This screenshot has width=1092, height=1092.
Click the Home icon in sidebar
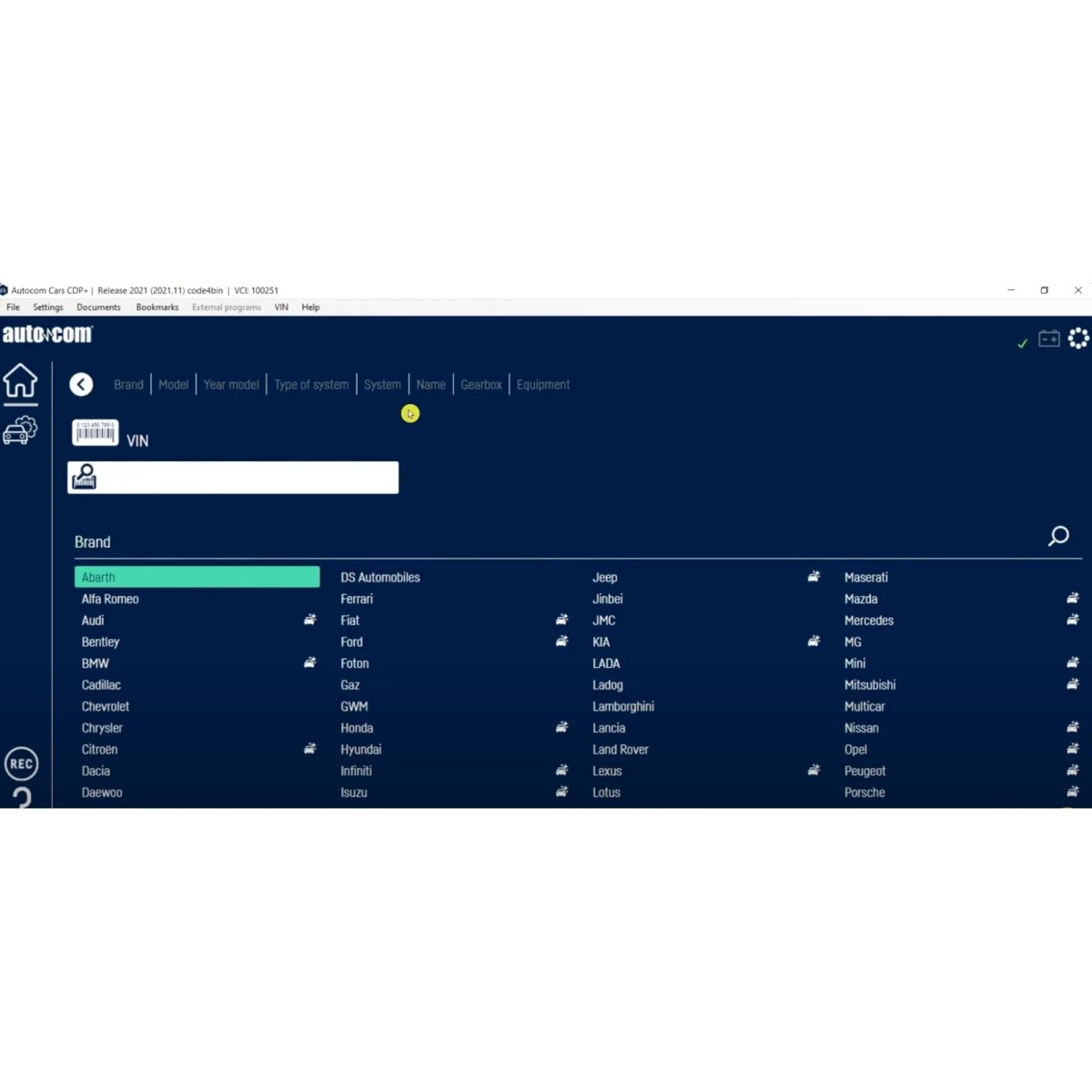click(20, 381)
